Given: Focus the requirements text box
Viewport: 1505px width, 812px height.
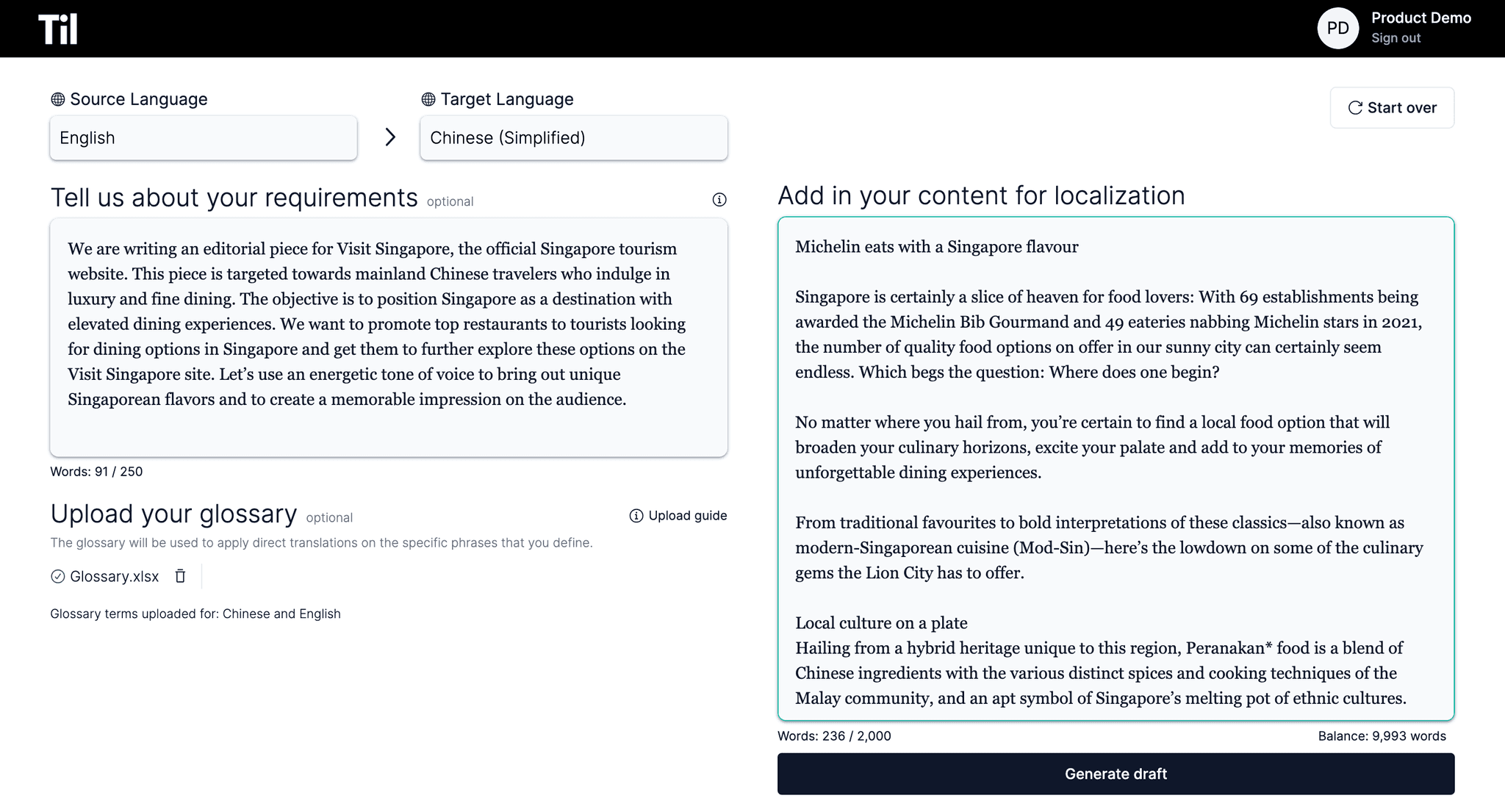Looking at the screenshot, I should click(x=388, y=338).
